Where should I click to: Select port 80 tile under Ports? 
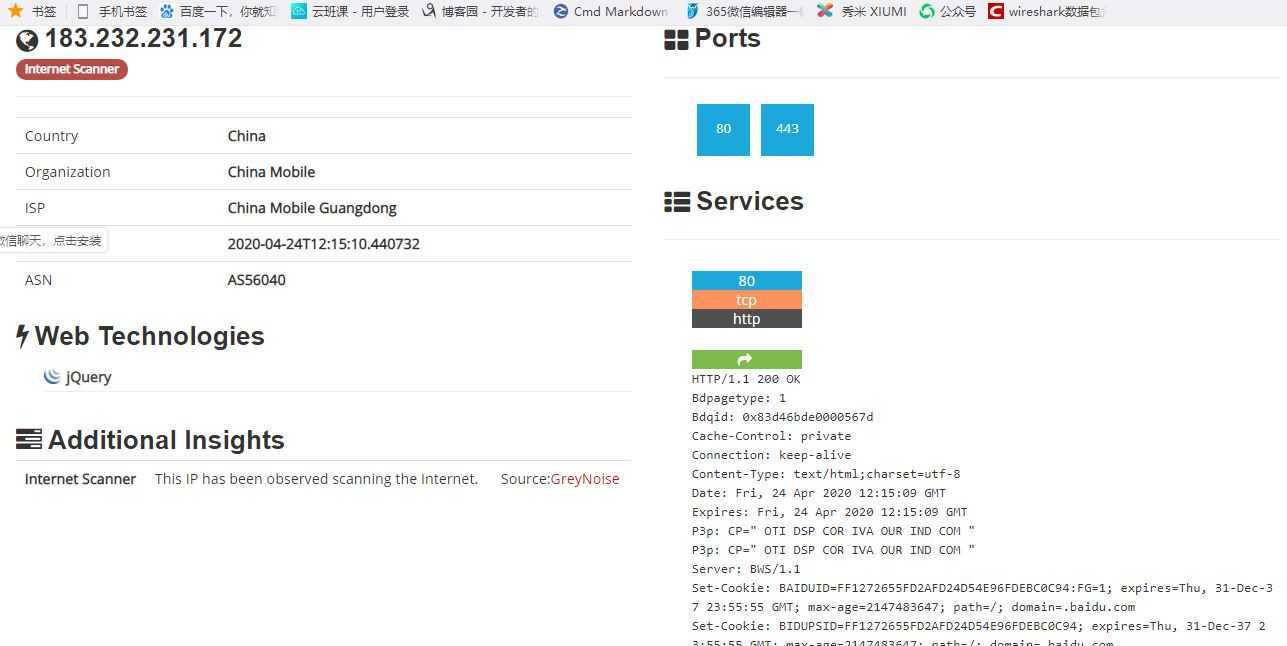pyautogui.click(x=723, y=130)
